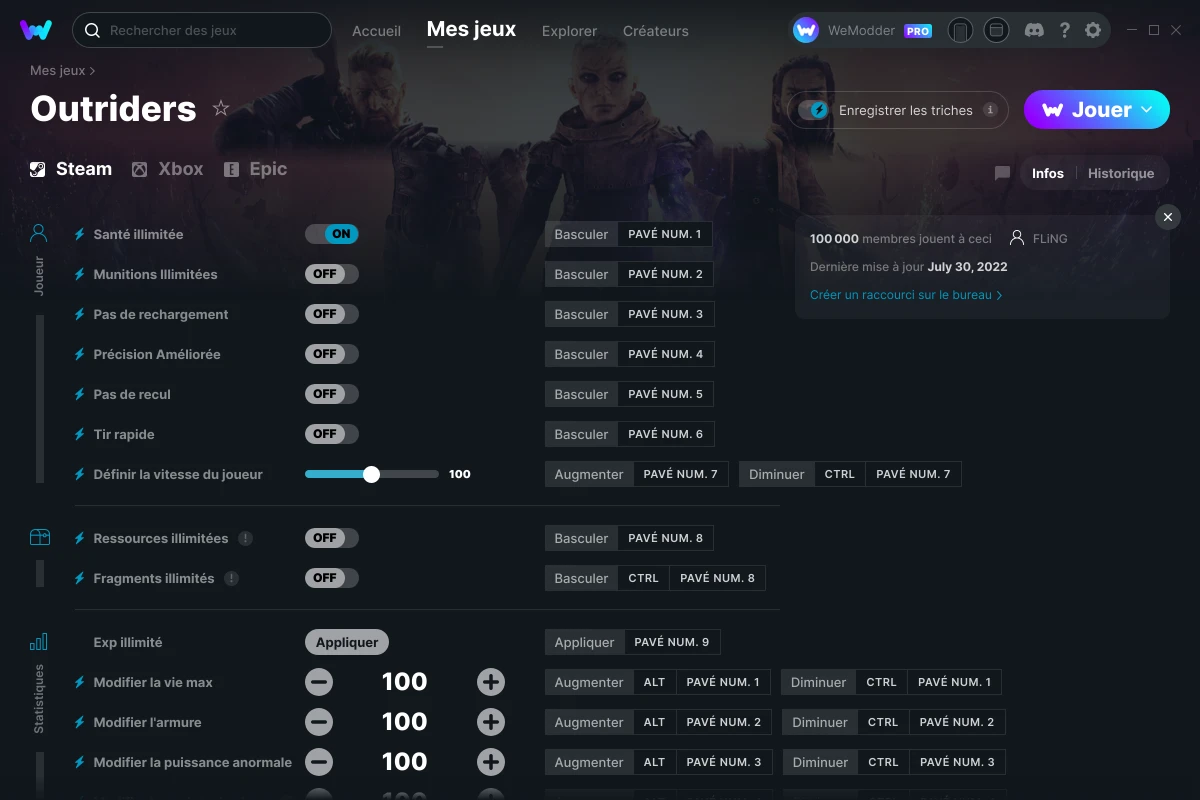Viewport: 1200px width, 800px height.
Task: Enable Fragments illimités toggle
Action: click(332, 578)
